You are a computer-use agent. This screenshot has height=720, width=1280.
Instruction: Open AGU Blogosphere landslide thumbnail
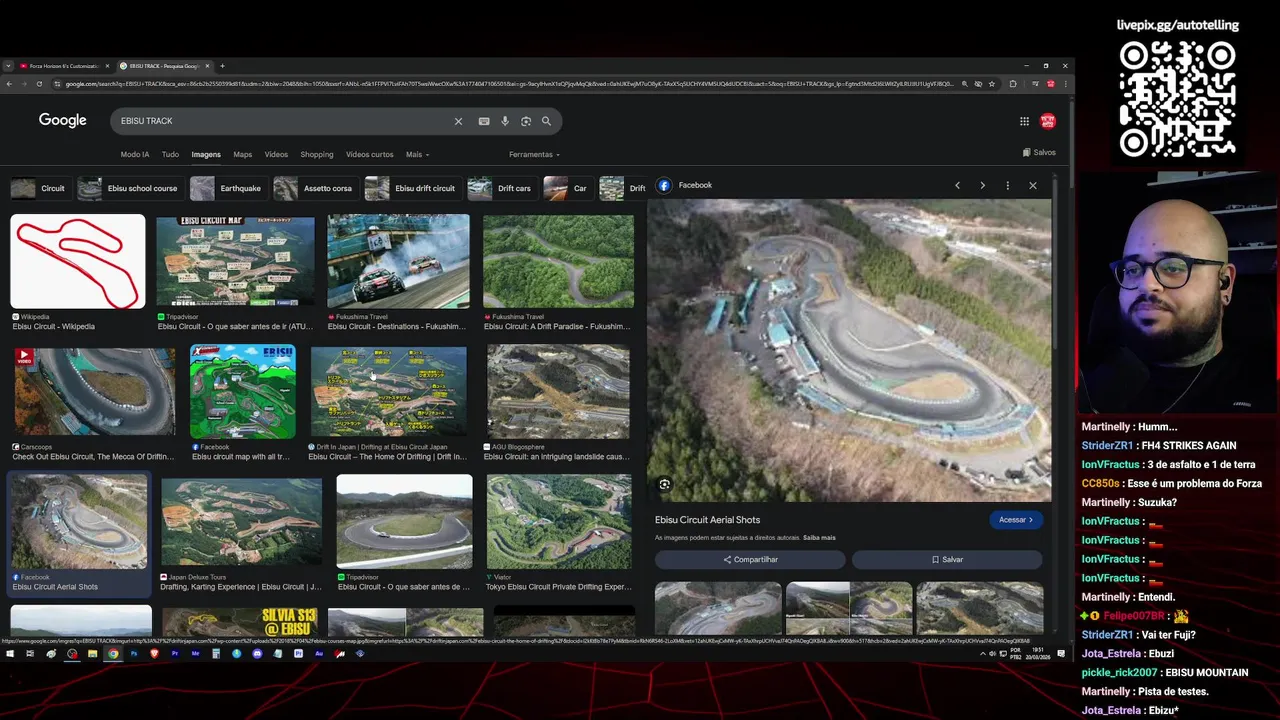[x=558, y=392]
